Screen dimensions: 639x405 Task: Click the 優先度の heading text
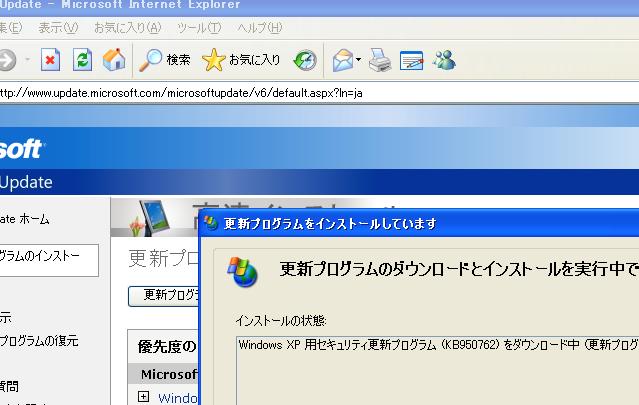(167, 347)
